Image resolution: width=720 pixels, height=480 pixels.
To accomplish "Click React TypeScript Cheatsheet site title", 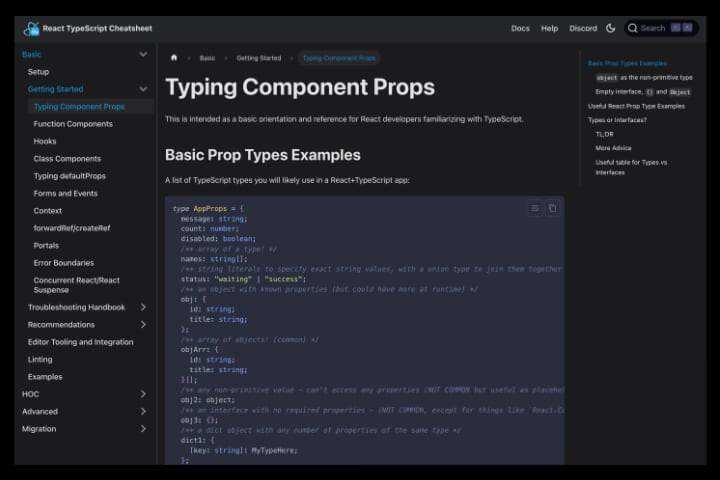I will 97,28.
